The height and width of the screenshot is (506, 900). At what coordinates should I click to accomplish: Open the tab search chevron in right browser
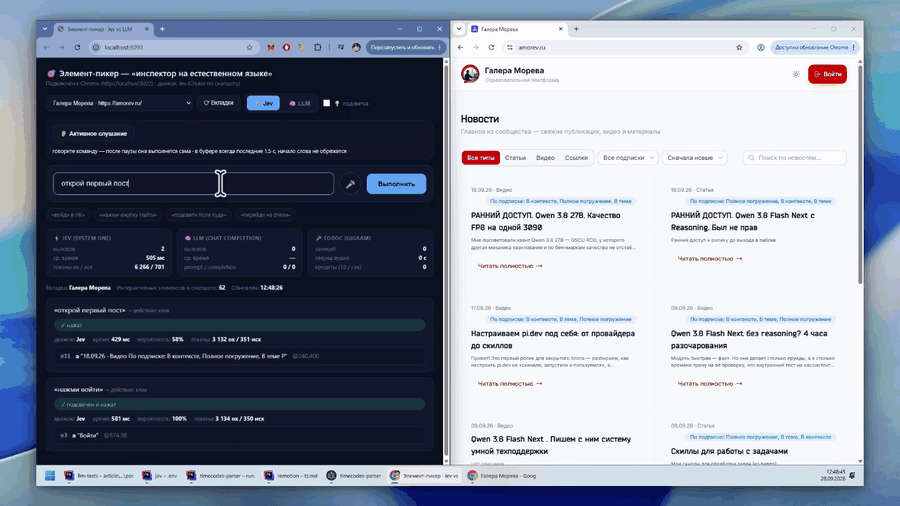459,29
